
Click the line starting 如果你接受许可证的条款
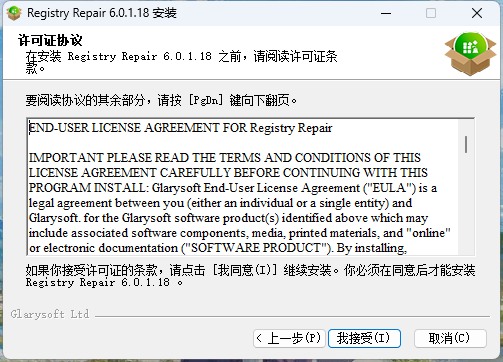coord(250,270)
